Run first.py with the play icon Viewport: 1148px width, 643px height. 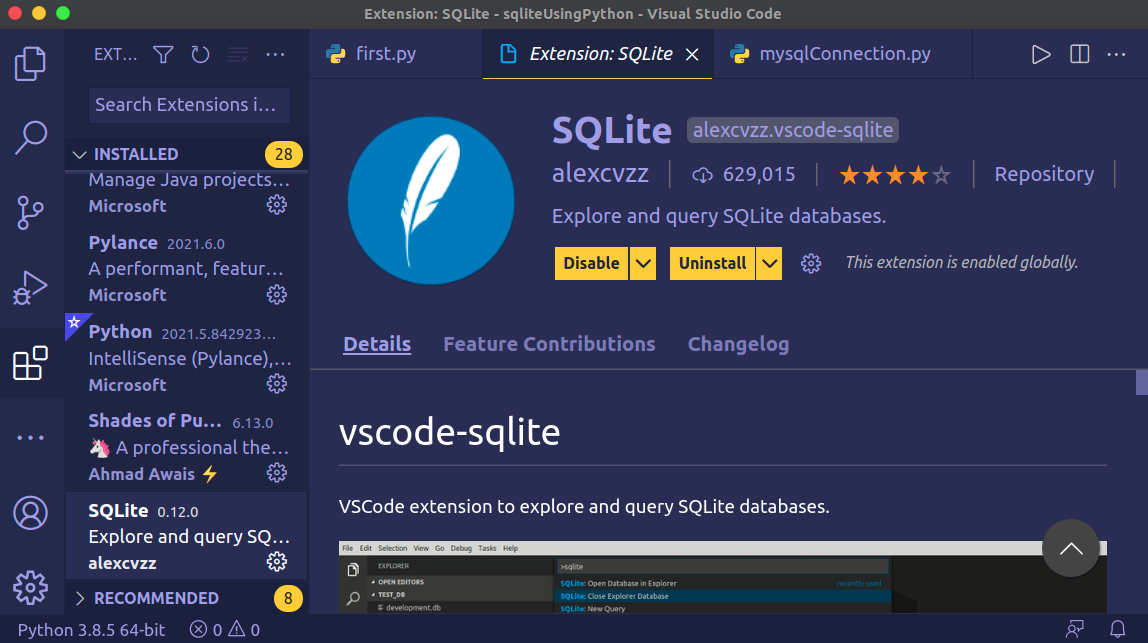[1040, 54]
